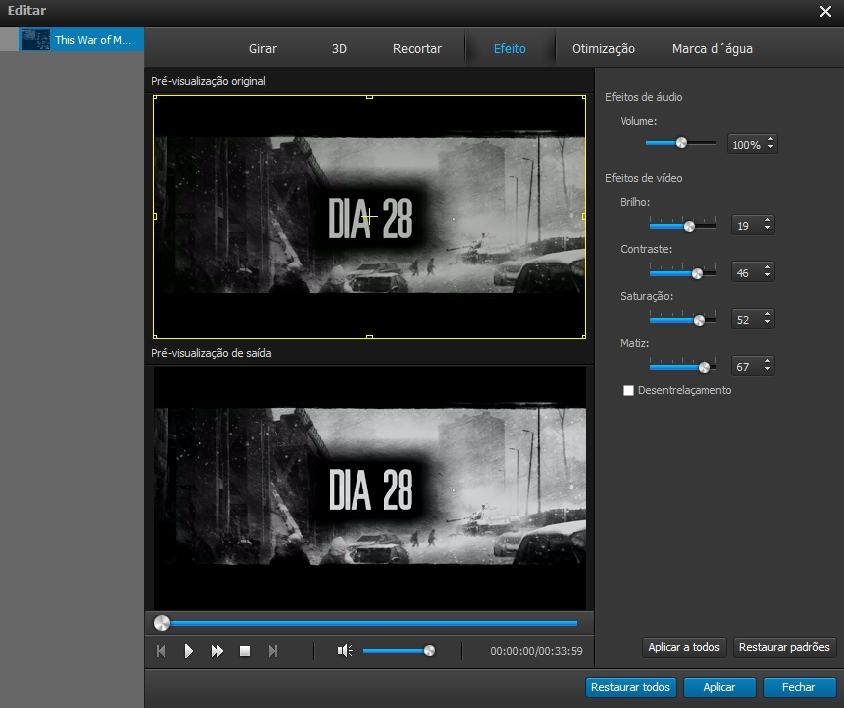Switch to the Otimização tab
The height and width of the screenshot is (708, 844).
tap(603, 48)
